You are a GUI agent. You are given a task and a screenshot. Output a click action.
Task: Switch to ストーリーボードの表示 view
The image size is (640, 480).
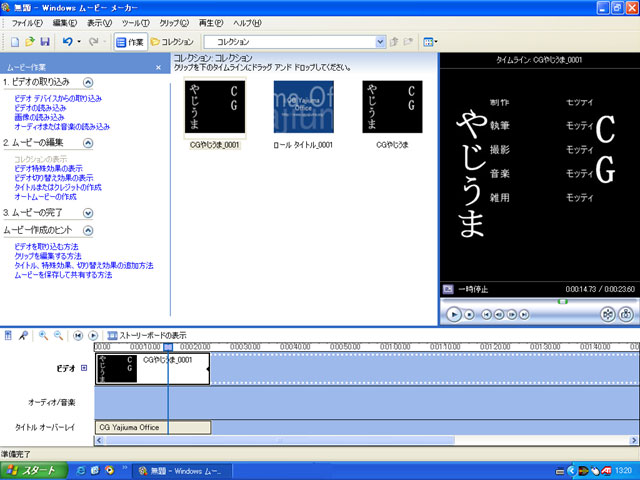point(145,335)
